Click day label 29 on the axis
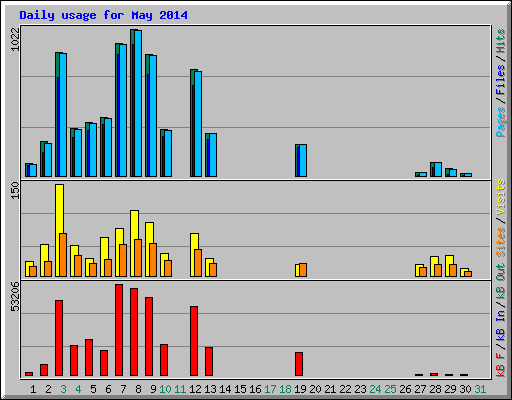This screenshot has height=400, width=512. coord(450,389)
